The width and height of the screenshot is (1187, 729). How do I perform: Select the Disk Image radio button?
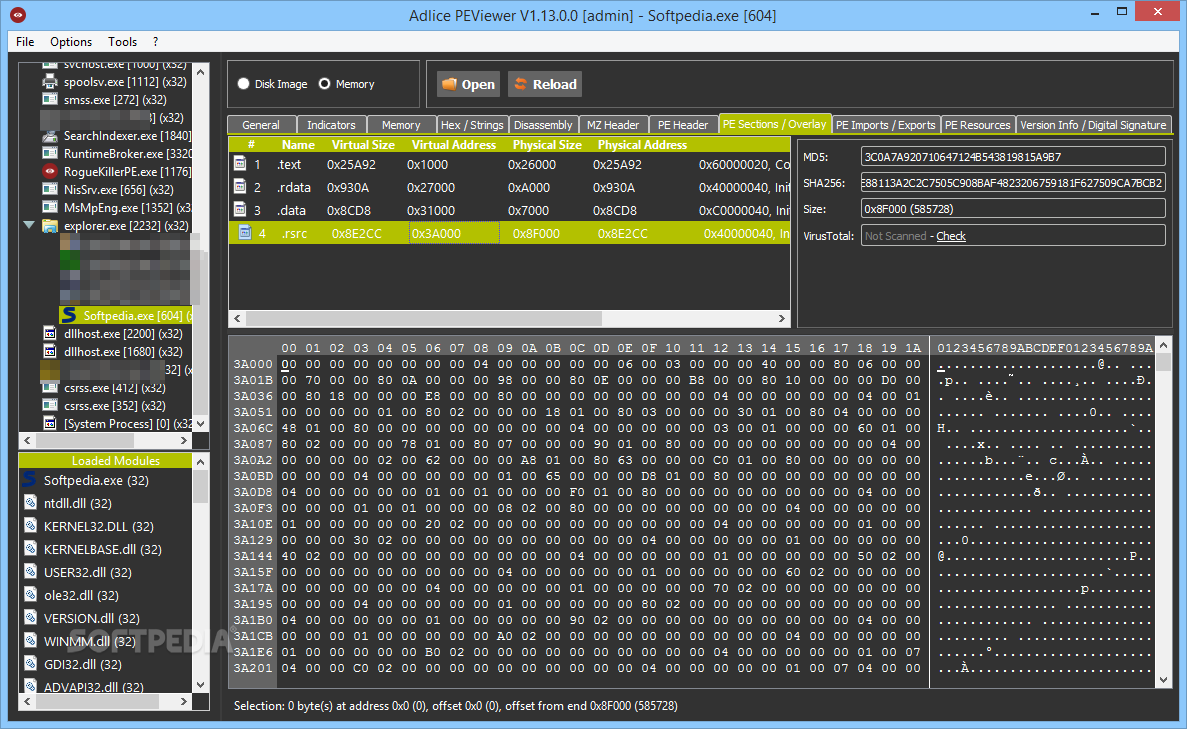tap(244, 84)
